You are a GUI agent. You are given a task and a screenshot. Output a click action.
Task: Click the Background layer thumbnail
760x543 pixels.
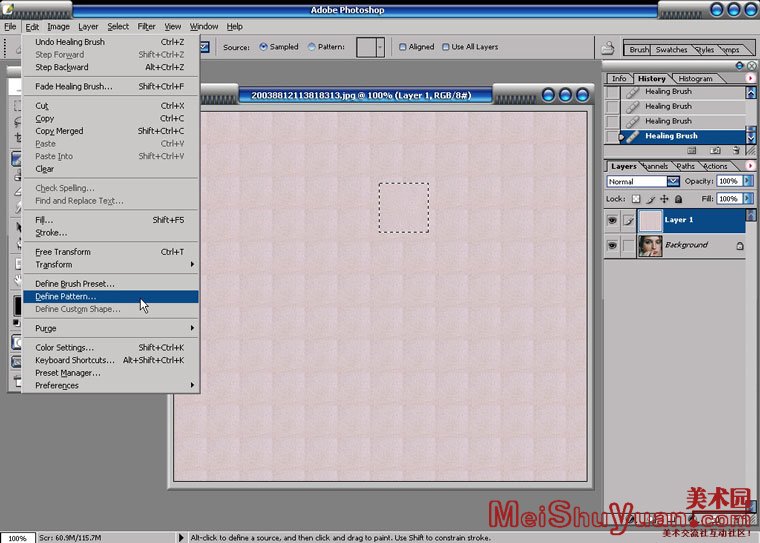coord(650,245)
